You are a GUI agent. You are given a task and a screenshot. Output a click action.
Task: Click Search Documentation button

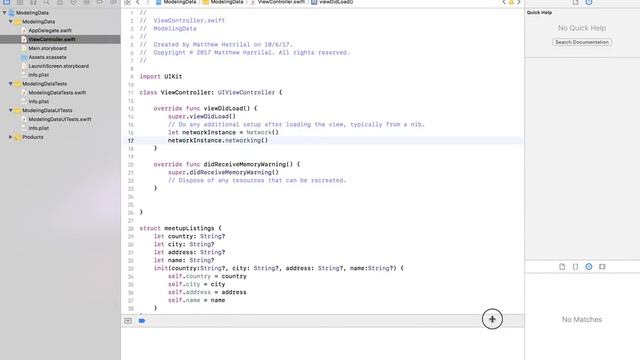tap(582, 42)
